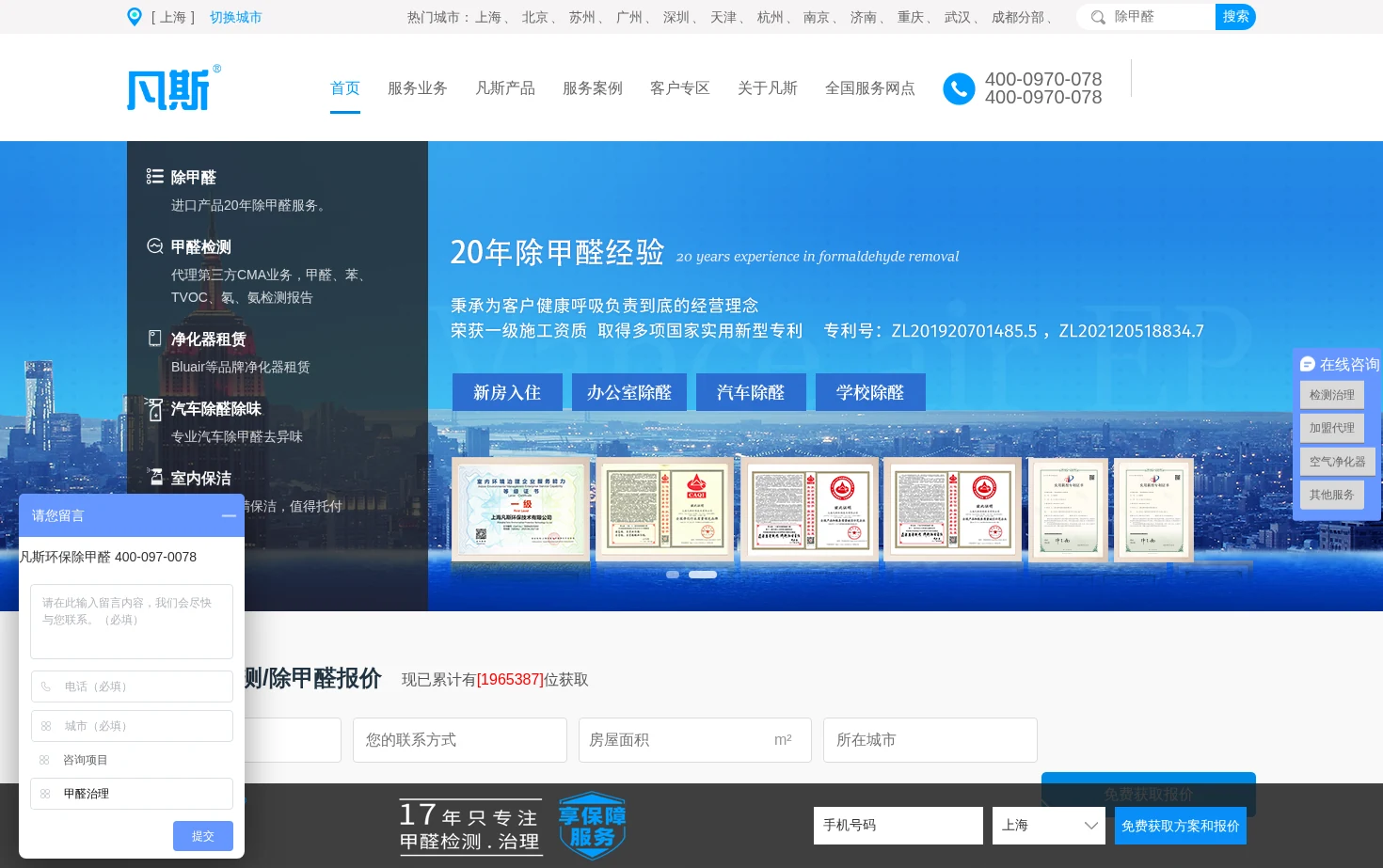
Task: Focus the 电话 required field in message form
Action: pos(132,687)
